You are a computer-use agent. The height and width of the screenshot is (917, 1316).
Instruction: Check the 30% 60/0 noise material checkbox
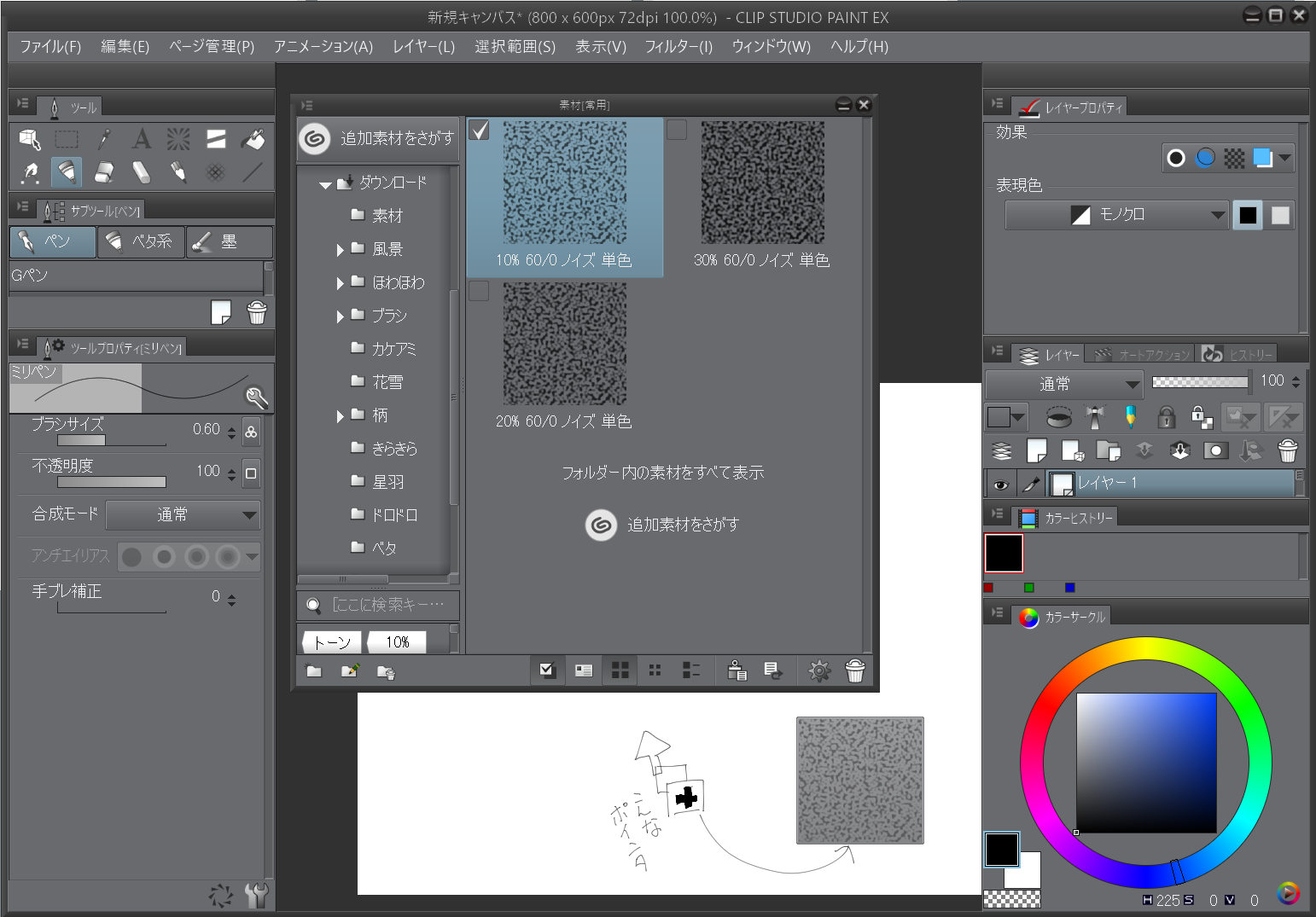[x=677, y=130]
